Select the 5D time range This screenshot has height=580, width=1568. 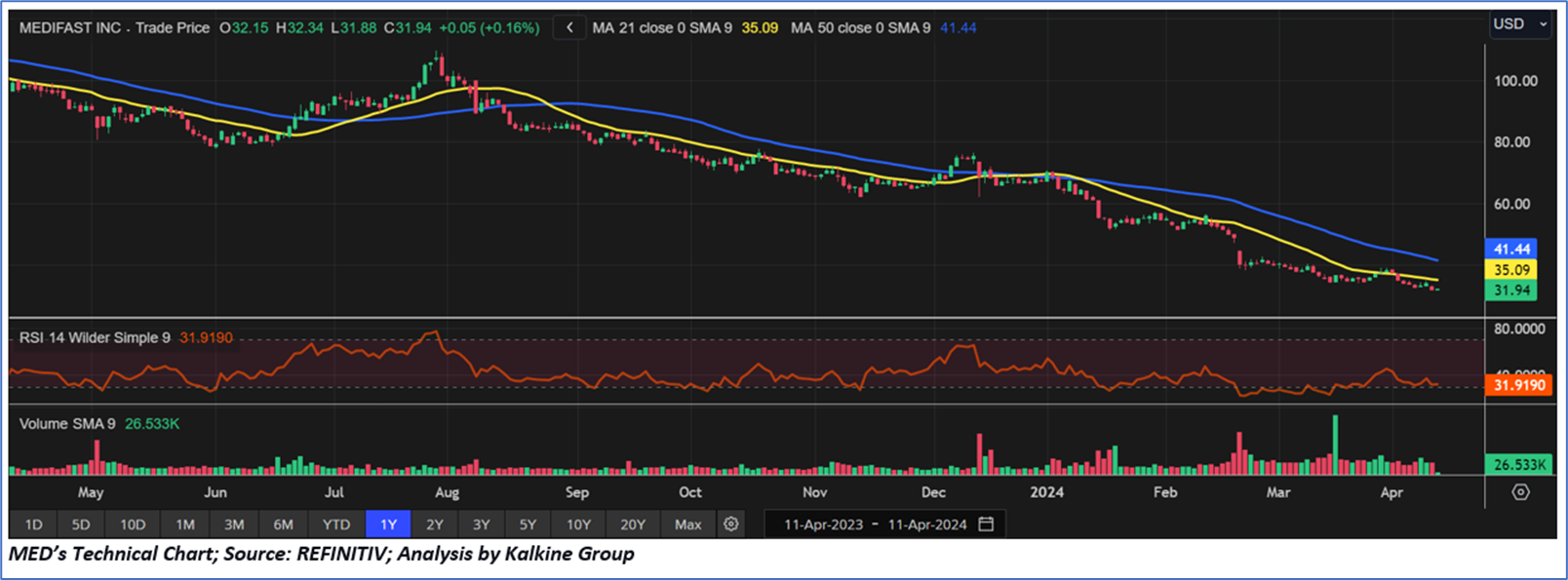(x=81, y=524)
